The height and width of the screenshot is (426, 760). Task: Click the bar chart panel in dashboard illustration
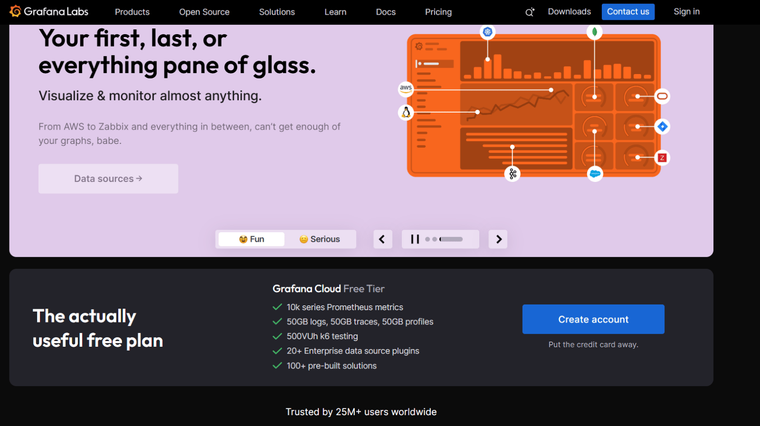(x=557, y=61)
